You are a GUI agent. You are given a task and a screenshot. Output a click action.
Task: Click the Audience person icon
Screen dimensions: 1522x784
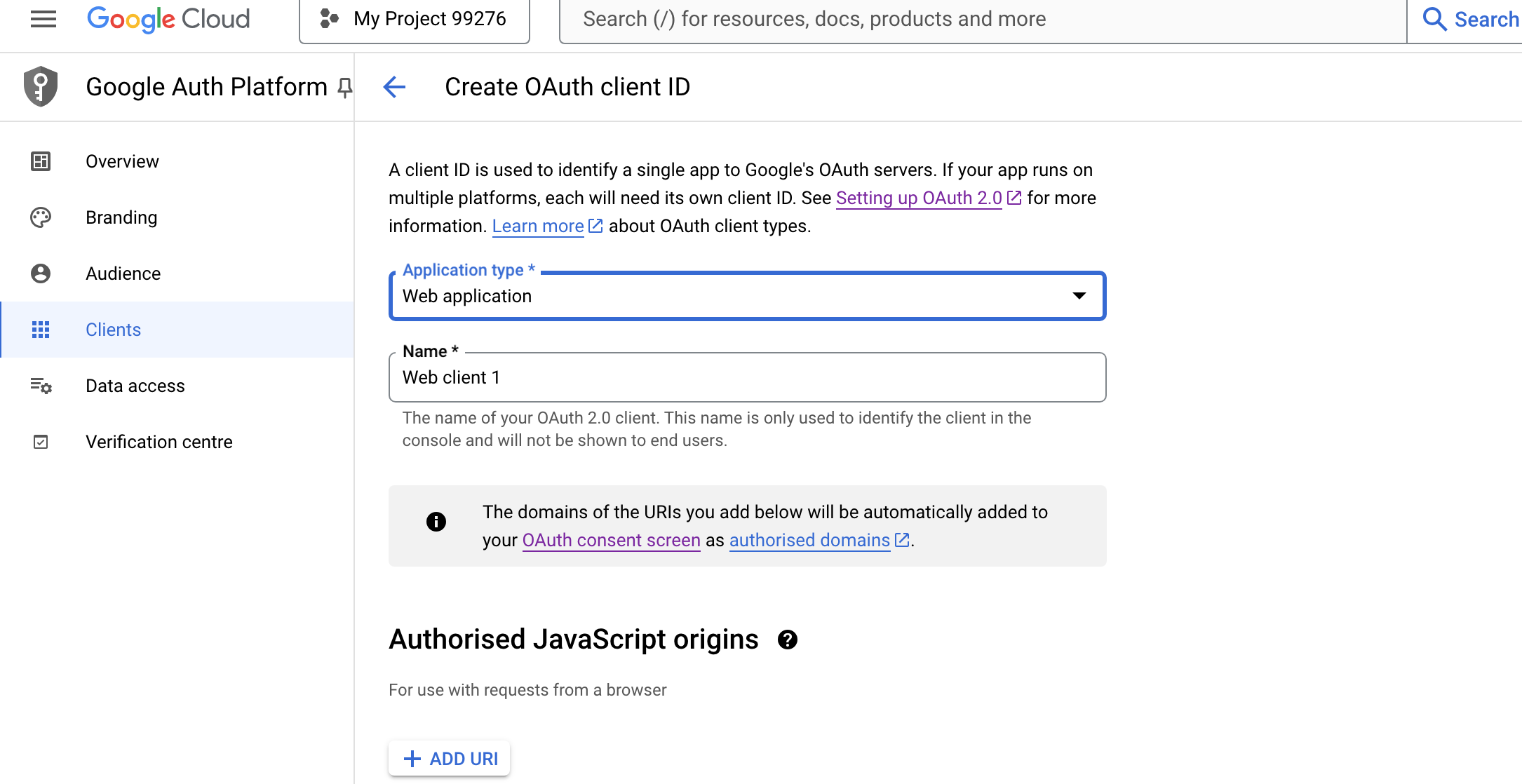click(x=41, y=273)
